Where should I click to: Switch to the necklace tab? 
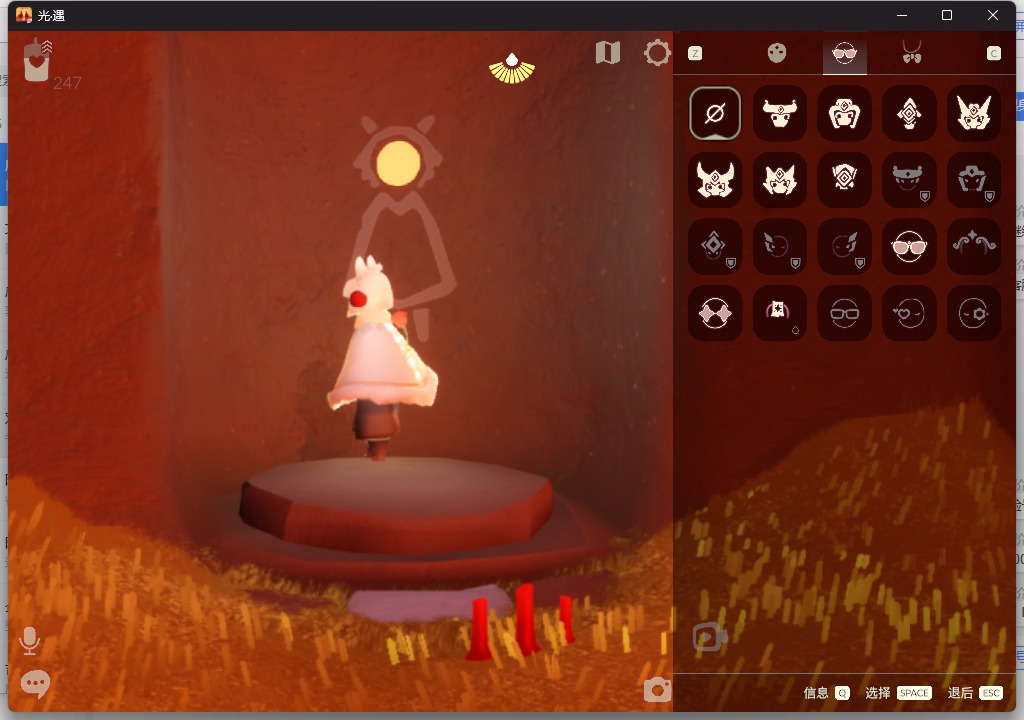(912, 52)
